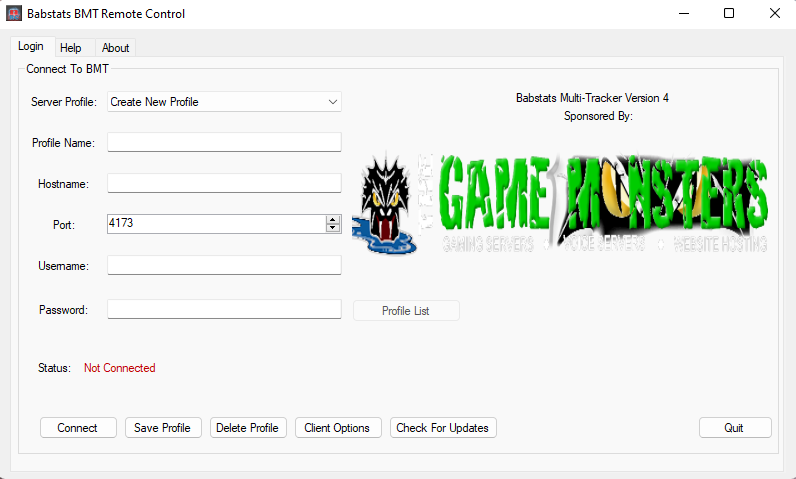Click the Quit button
Viewport: 796px width, 479px height.
click(x=735, y=428)
